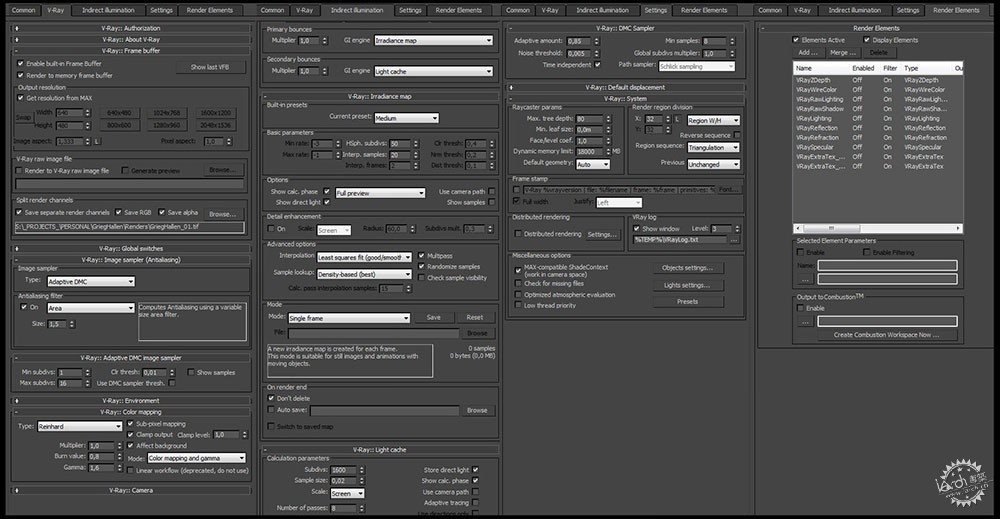Click Create Combustion Workspace Now button

(x=886, y=335)
